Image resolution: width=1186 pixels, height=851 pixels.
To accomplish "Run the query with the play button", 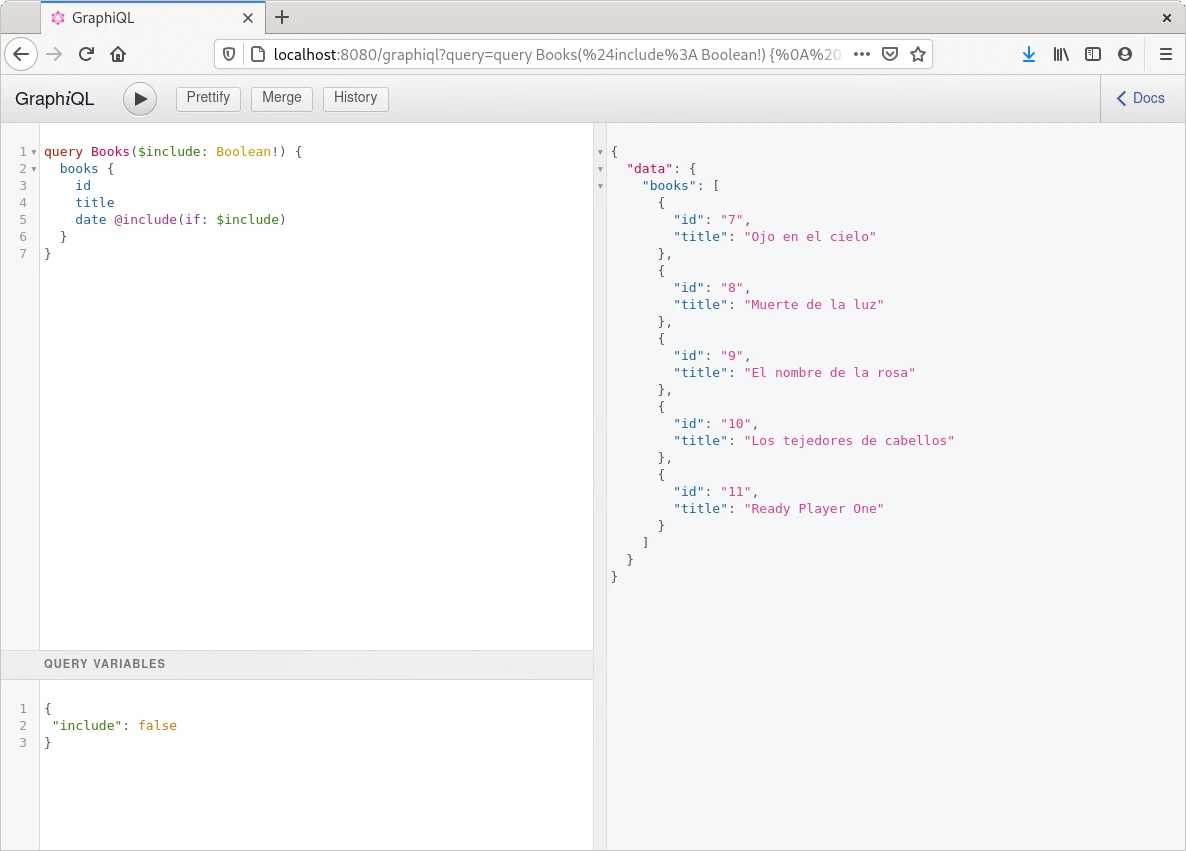I will point(140,98).
